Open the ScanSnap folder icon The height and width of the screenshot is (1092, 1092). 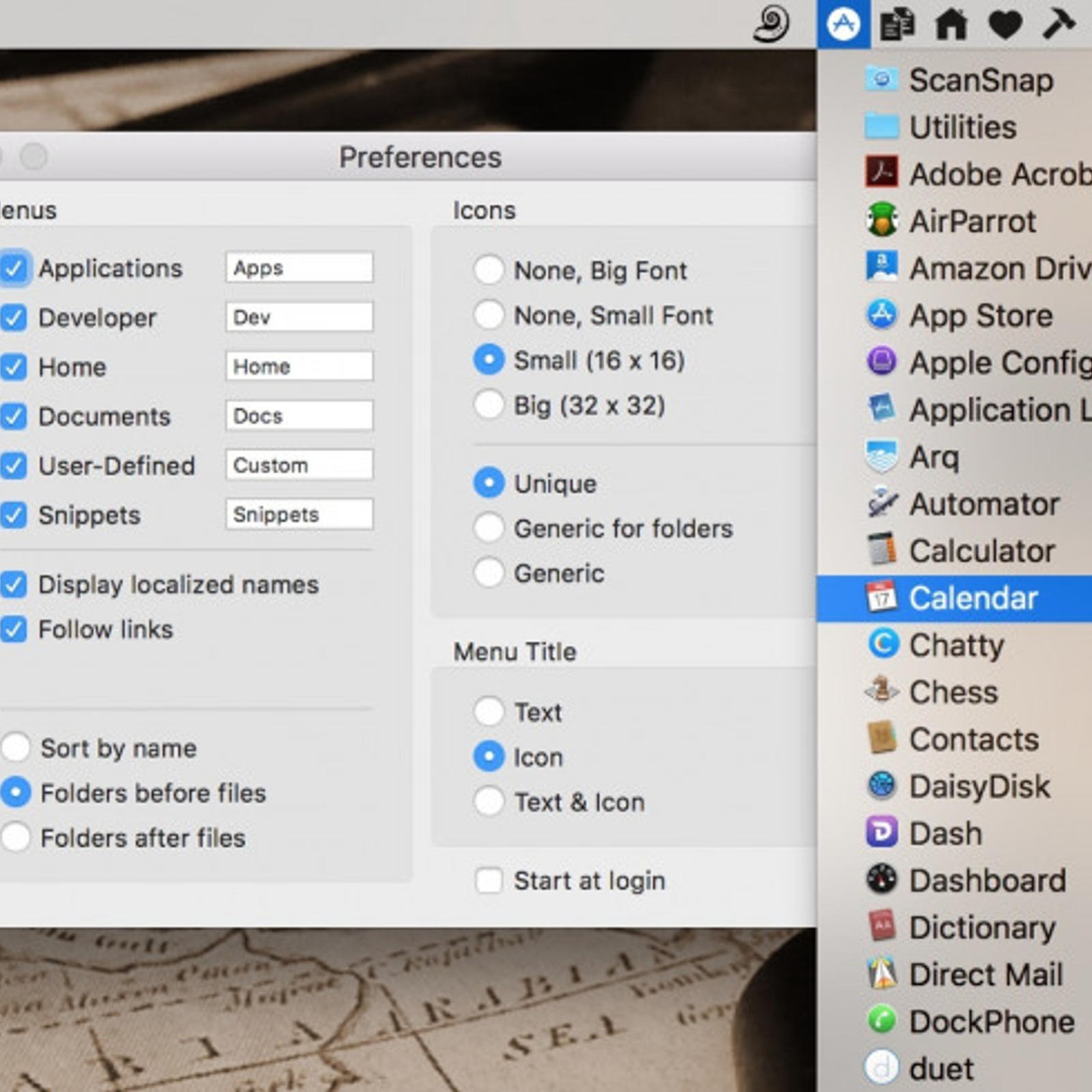[x=882, y=80]
